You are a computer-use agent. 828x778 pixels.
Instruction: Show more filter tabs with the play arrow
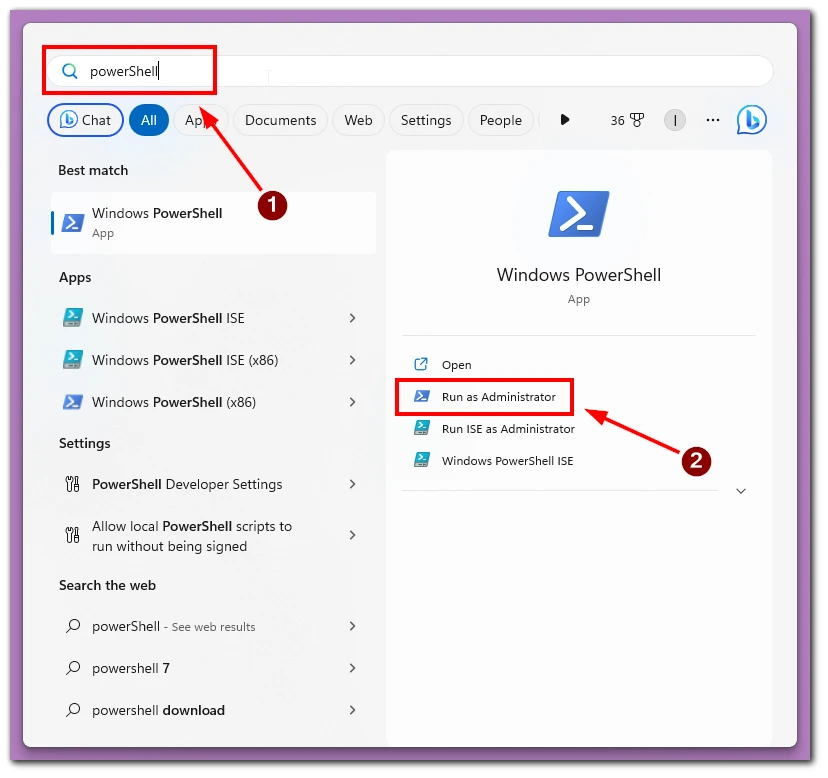[564, 120]
